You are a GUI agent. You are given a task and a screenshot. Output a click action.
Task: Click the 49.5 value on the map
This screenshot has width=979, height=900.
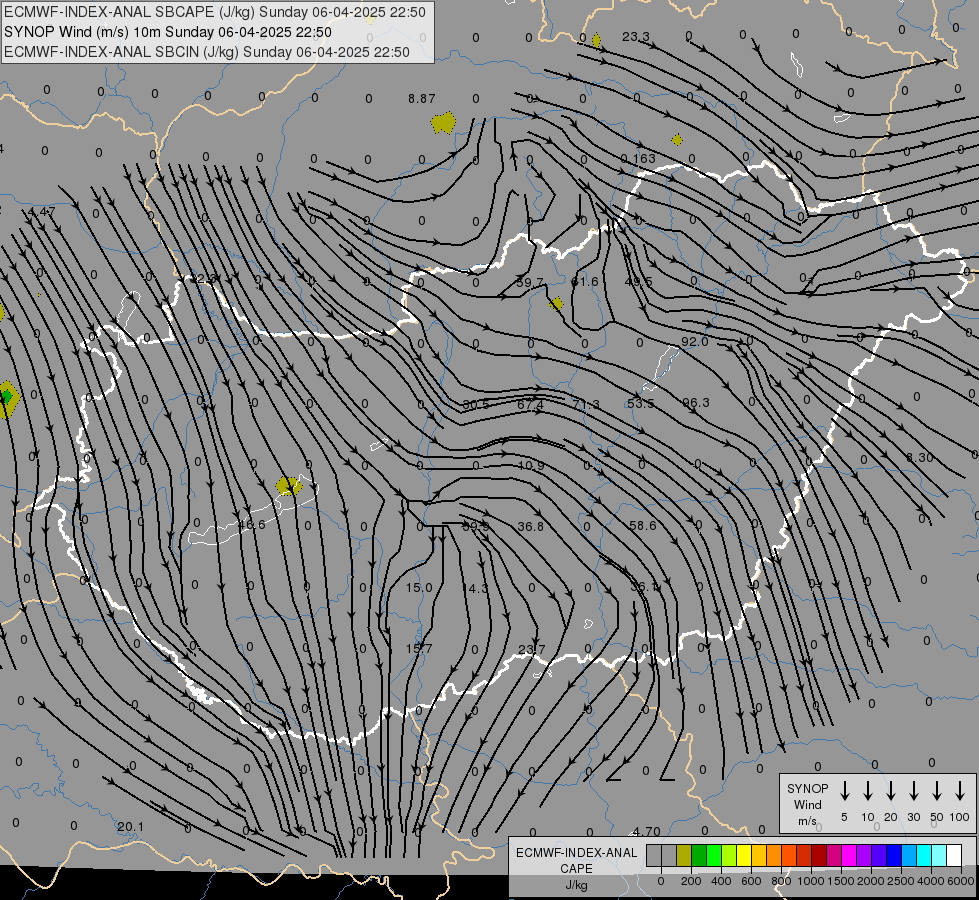[638, 282]
